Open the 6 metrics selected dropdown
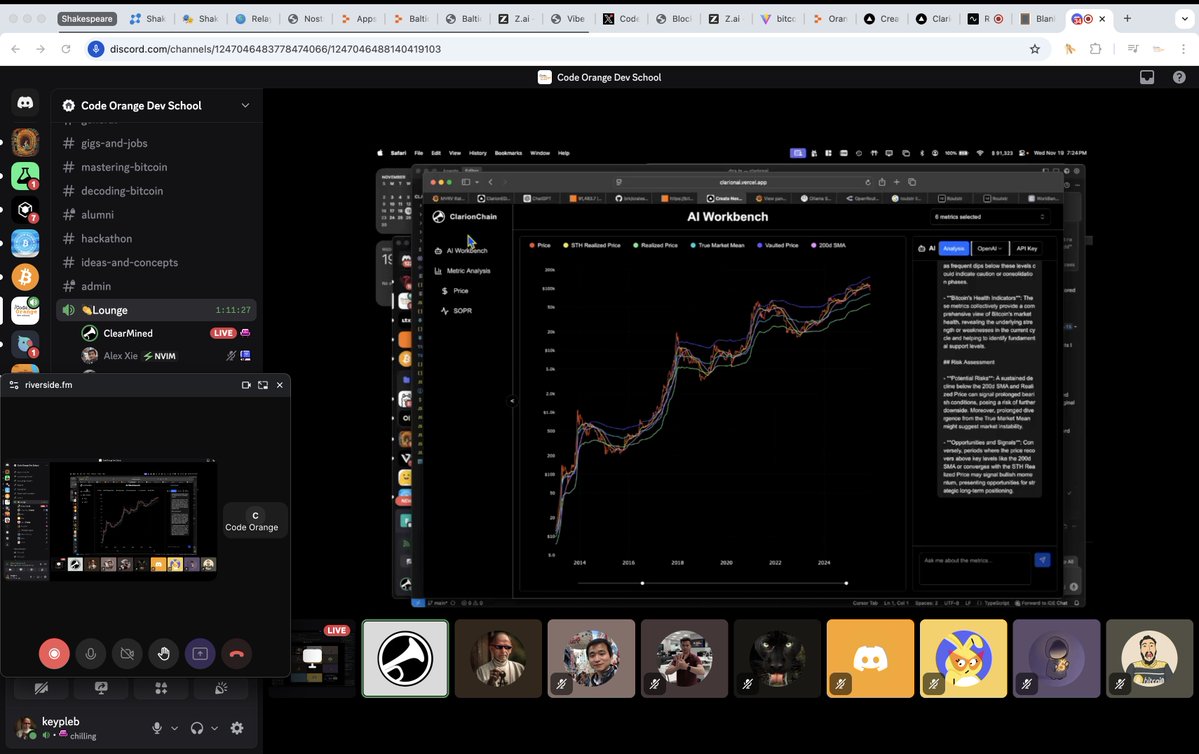1199x754 pixels. [988, 216]
